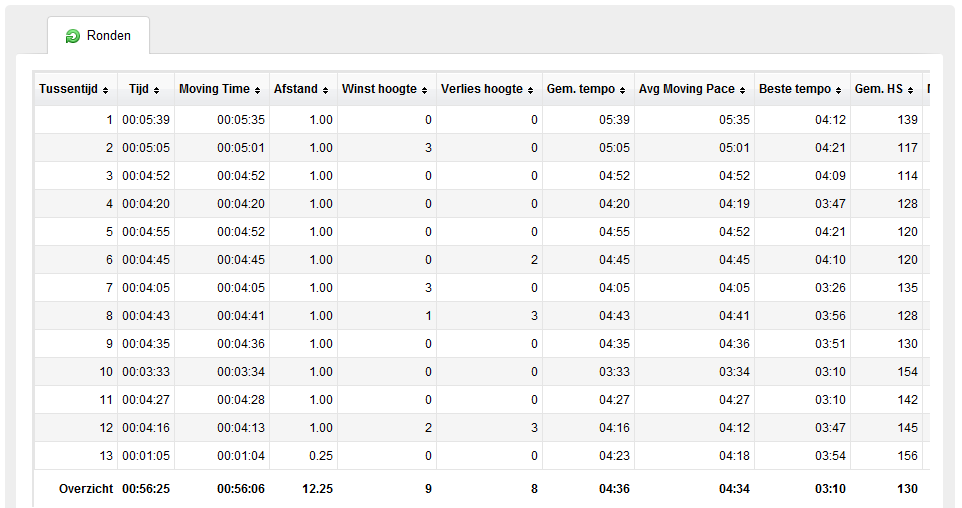Click sort arrows beside Winst hoogte
This screenshot has height=508, width=962.
pyautogui.click(x=425, y=90)
